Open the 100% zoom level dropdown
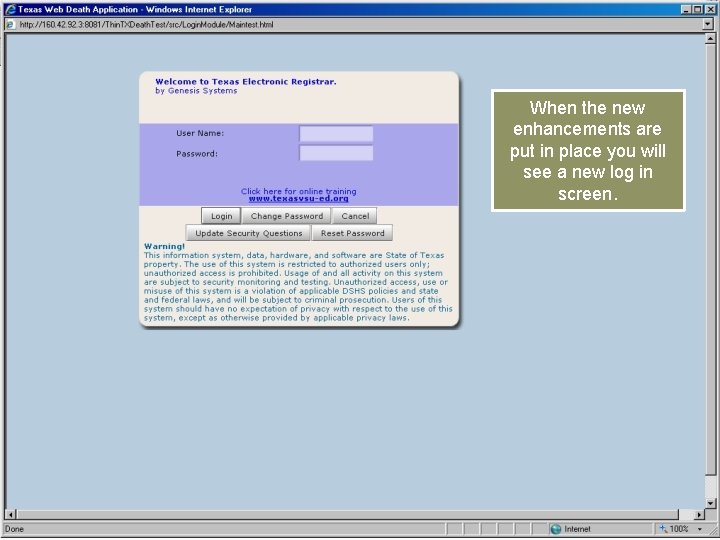The image size is (720, 540). 700,529
